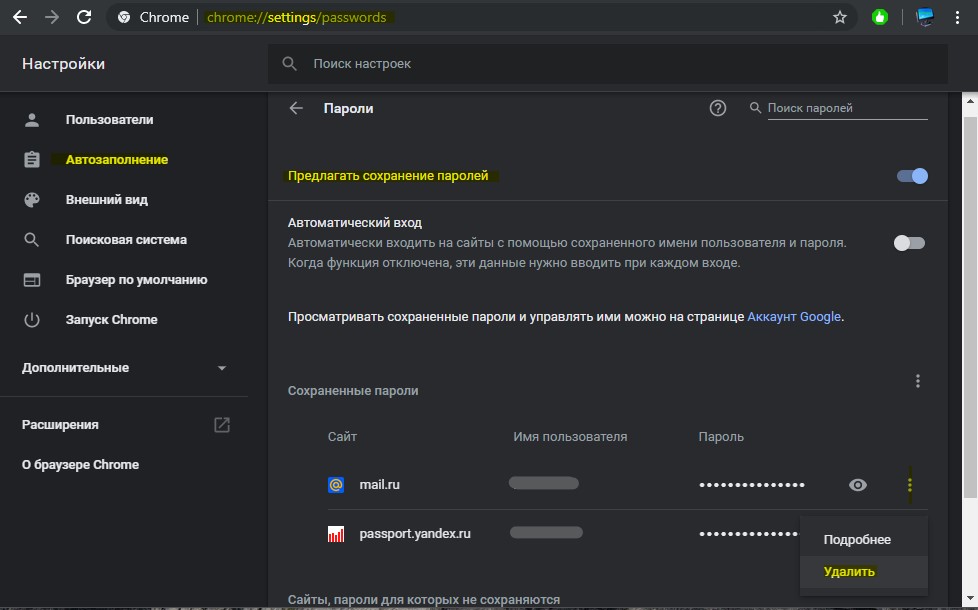
Task: Expand the "Дополнительные" section
Action: tap(124, 368)
